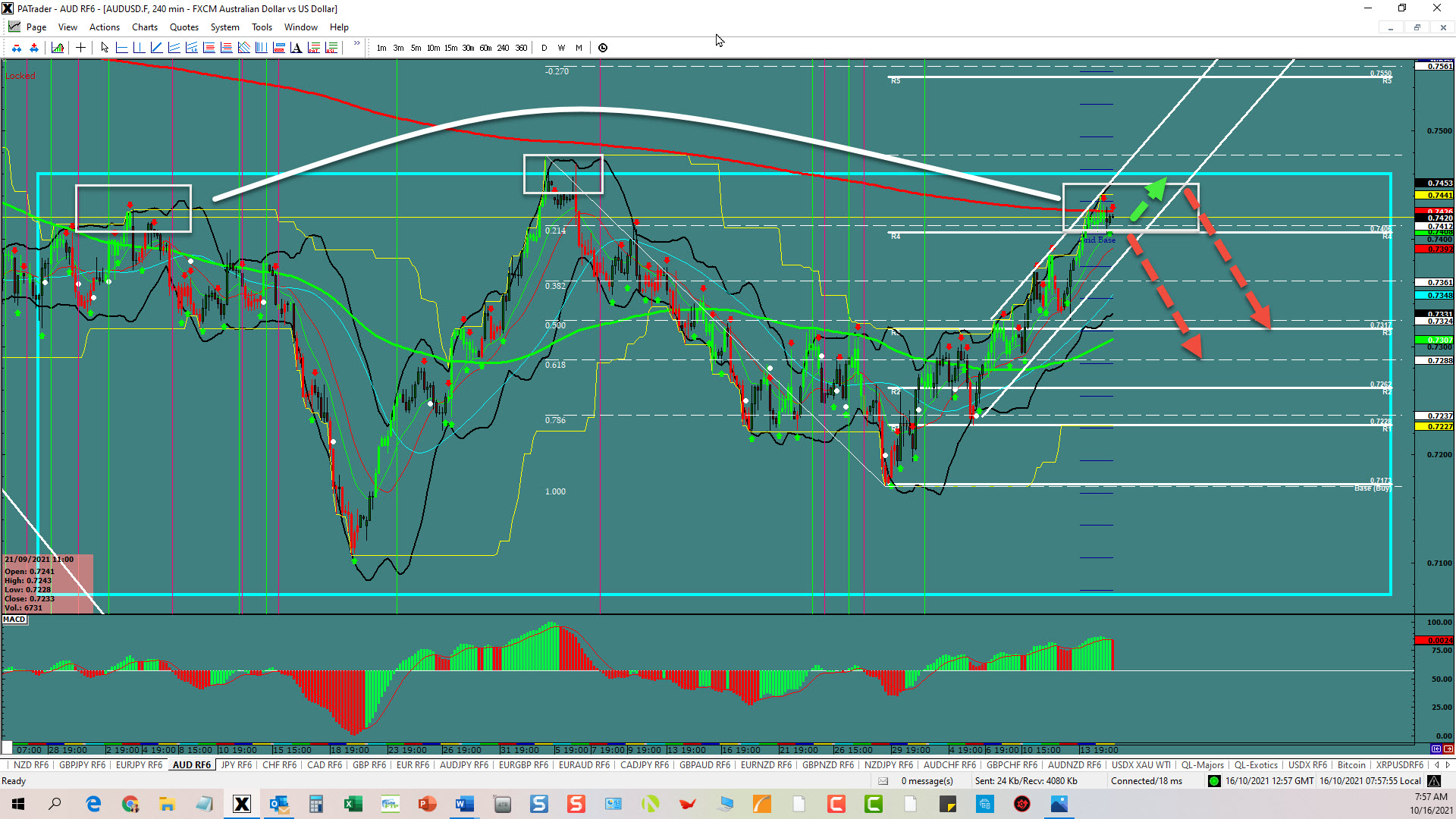Image resolution: width=1456 pixels, height=819 pixels.
Task: Switch chart to Daily timeframe
Action: click(x=544, y=48)
